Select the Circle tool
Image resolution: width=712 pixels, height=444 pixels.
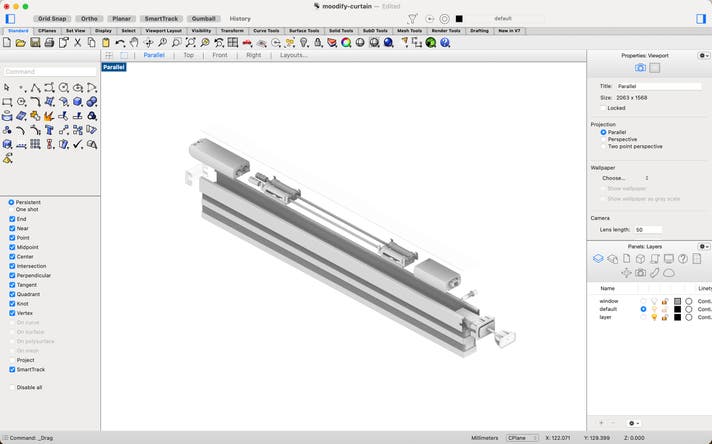[x=64, y=87]
